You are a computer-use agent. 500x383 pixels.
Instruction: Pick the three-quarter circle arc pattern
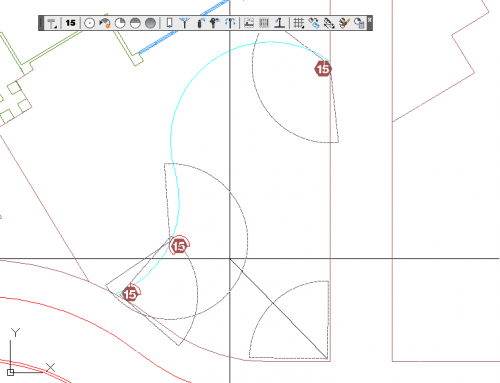120,23
